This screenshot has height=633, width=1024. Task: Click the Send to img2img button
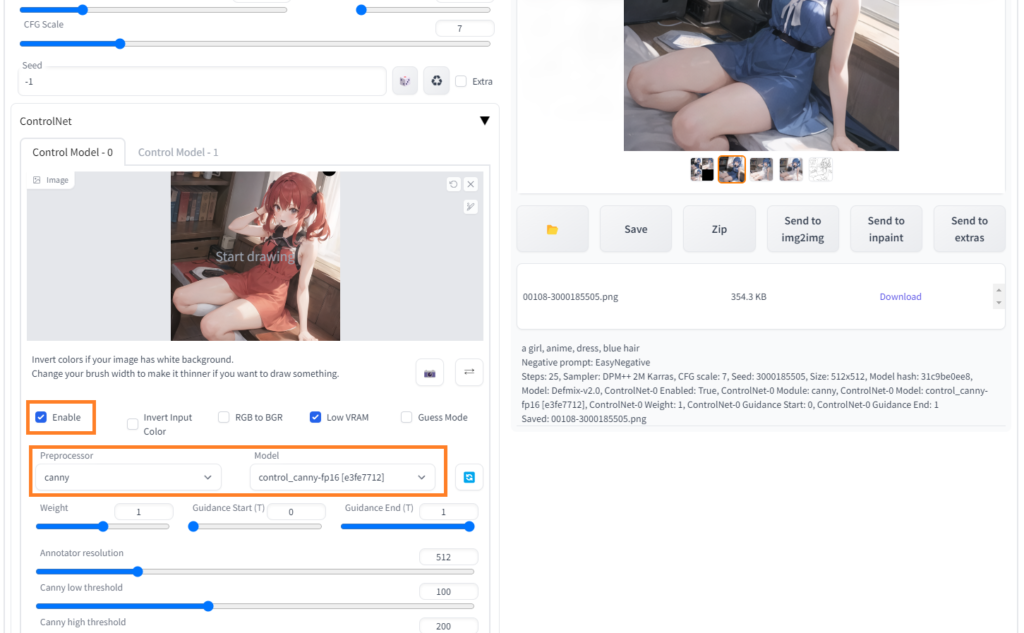(x=802, y=229)
